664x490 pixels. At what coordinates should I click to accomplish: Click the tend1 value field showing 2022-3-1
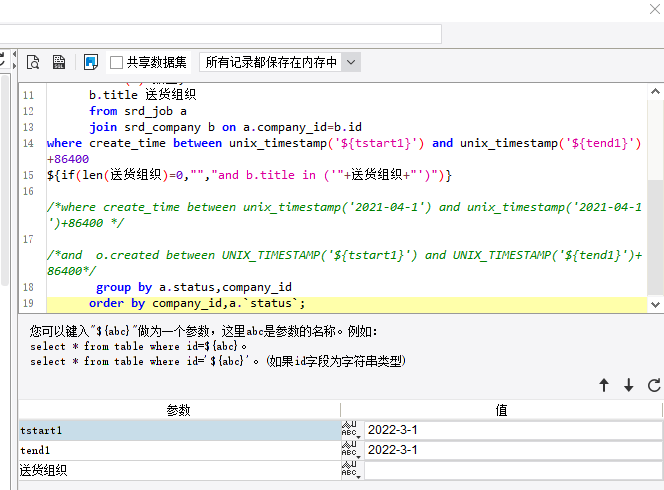click(x=512, y=450)
